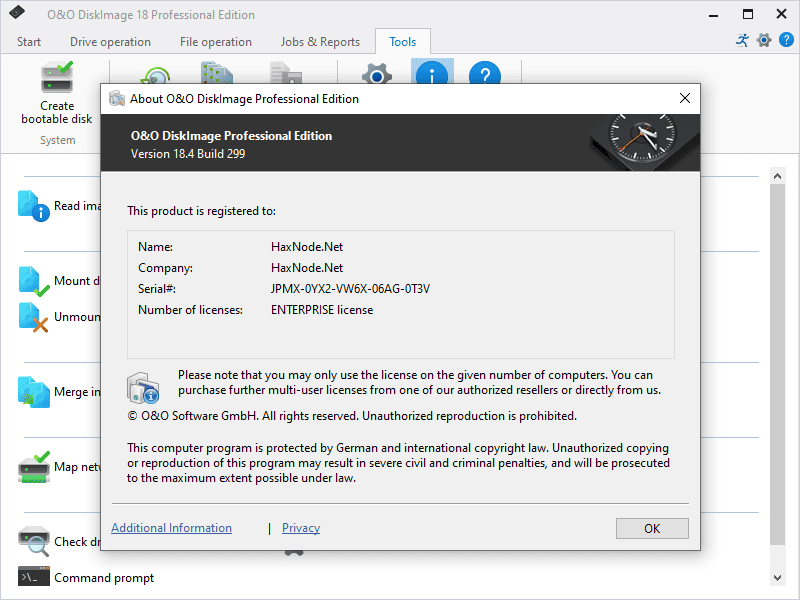The image size is (800, 600).
Task: Select the Tools tab
Action: (x=403, y=42)
